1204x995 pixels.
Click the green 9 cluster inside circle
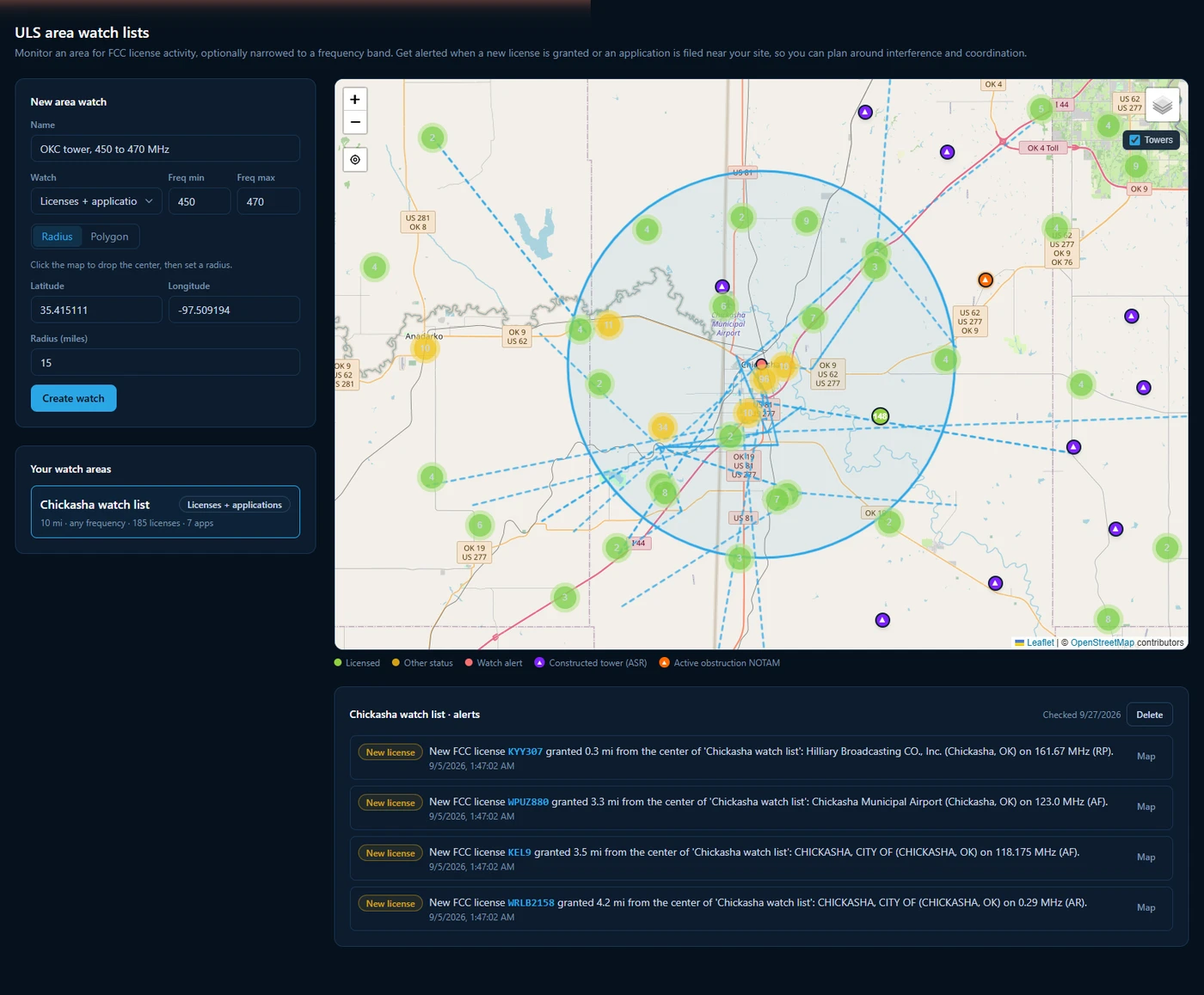(x=806, y=221)
